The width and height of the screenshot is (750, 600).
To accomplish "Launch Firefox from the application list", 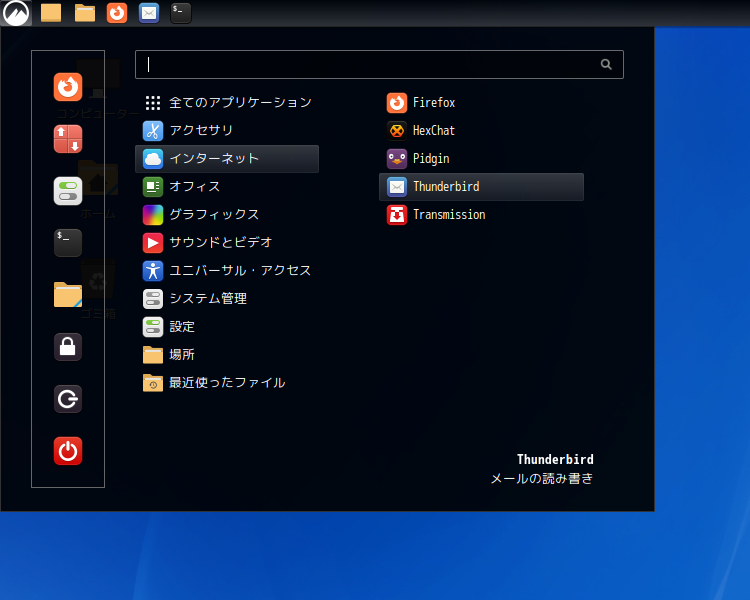I will [481, 102].
